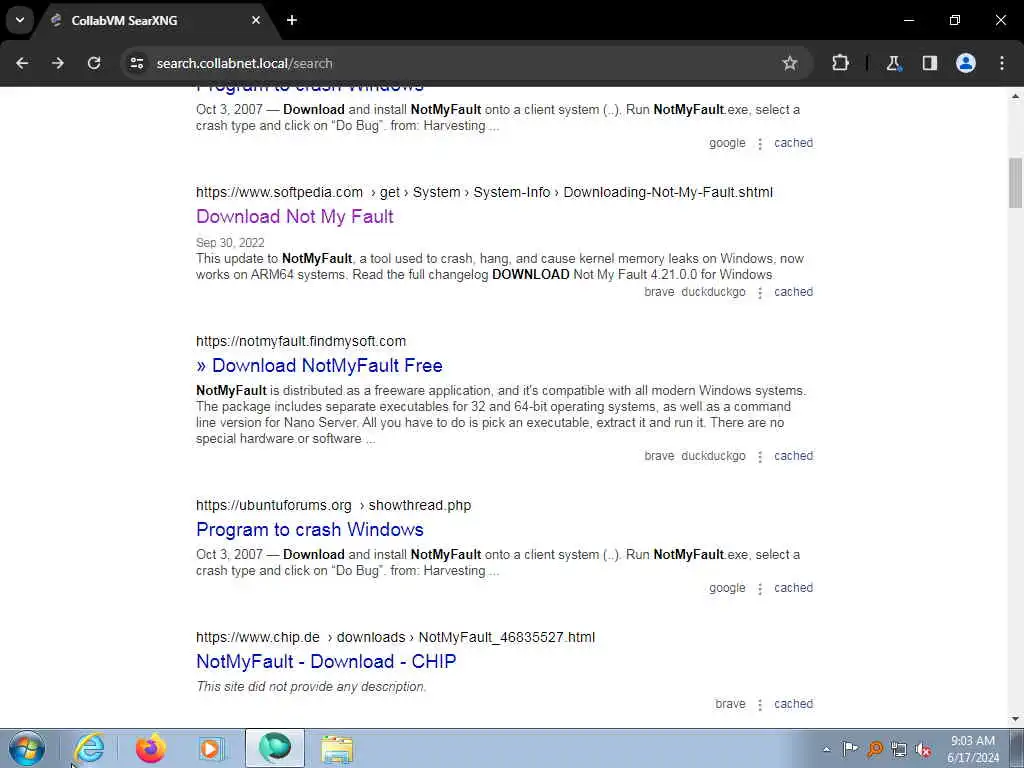Click the Show desktop button on the taskbar

click(x=1017, y=749)
